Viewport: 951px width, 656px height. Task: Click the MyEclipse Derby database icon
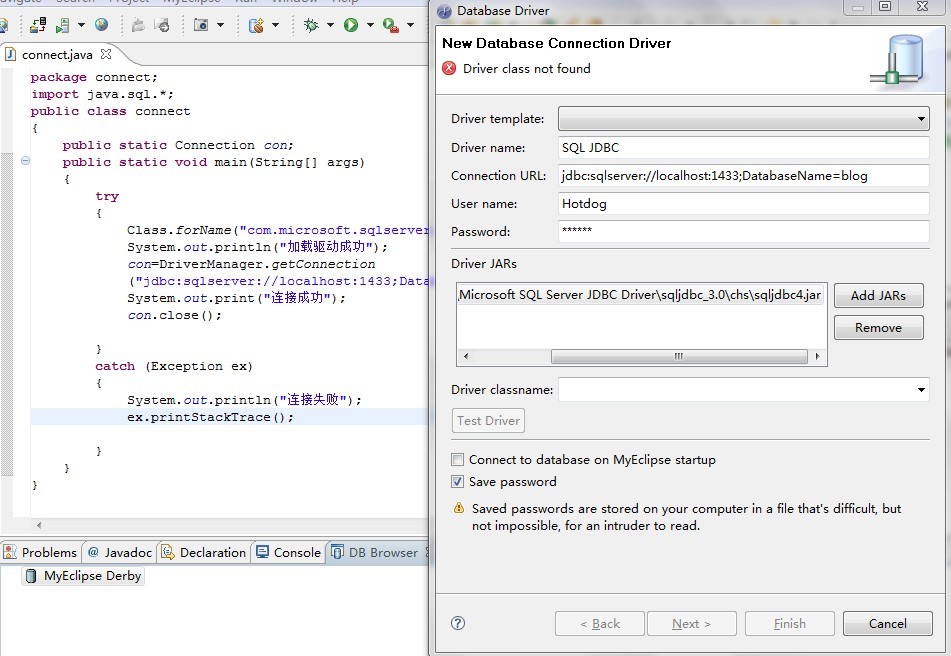pos(31,575)
